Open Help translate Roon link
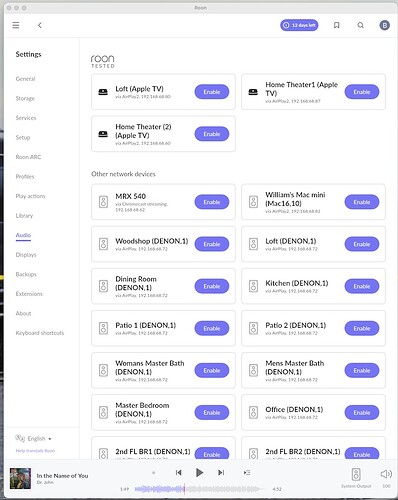 coord(35,451)
